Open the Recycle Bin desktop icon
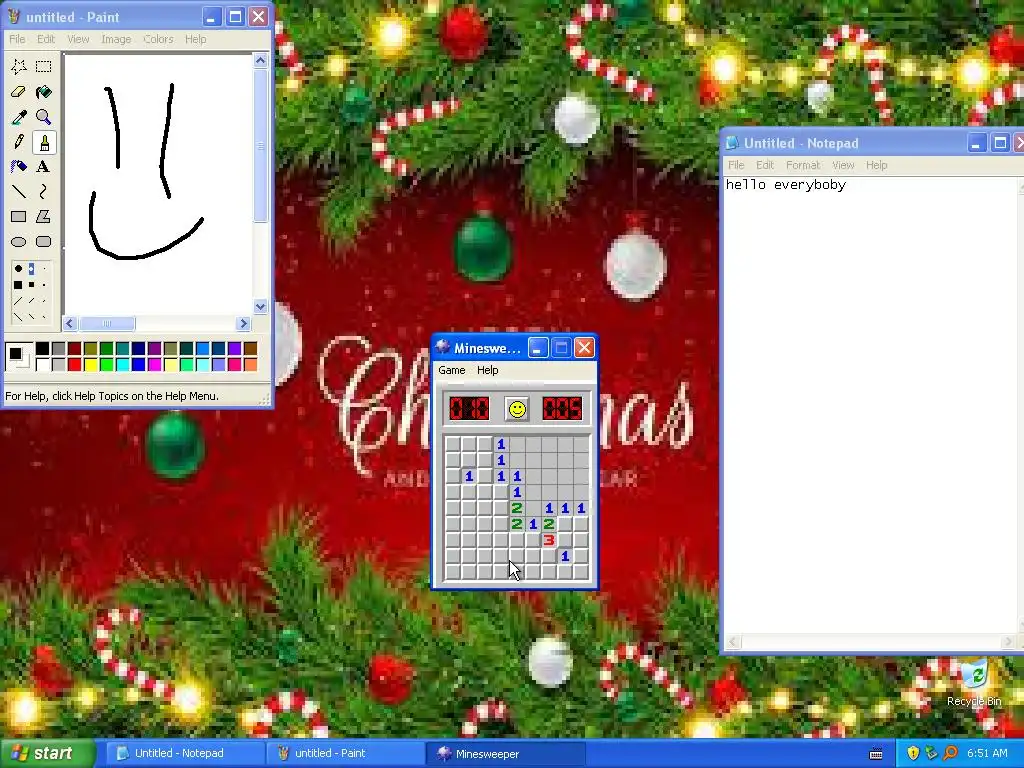 (x=974, y=683)
